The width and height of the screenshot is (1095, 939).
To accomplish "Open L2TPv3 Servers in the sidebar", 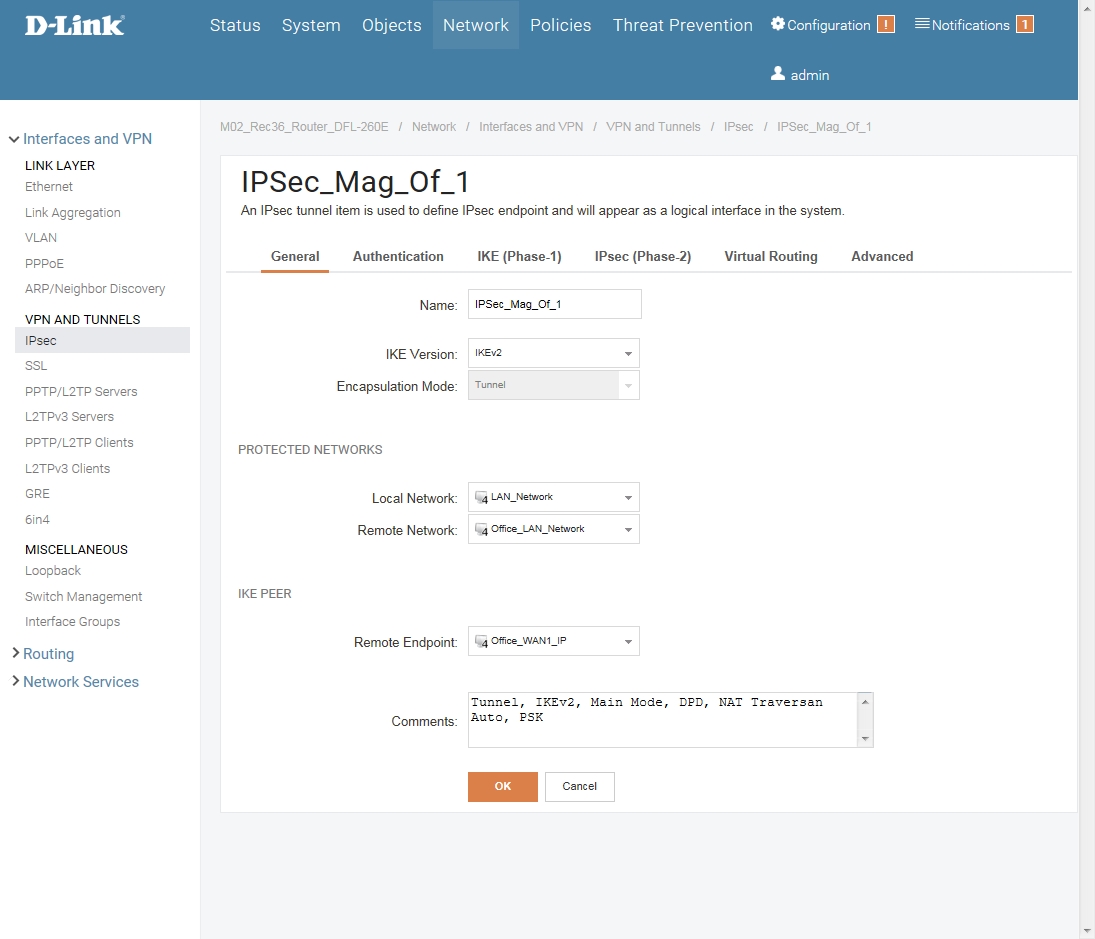I will coord(69,416).
